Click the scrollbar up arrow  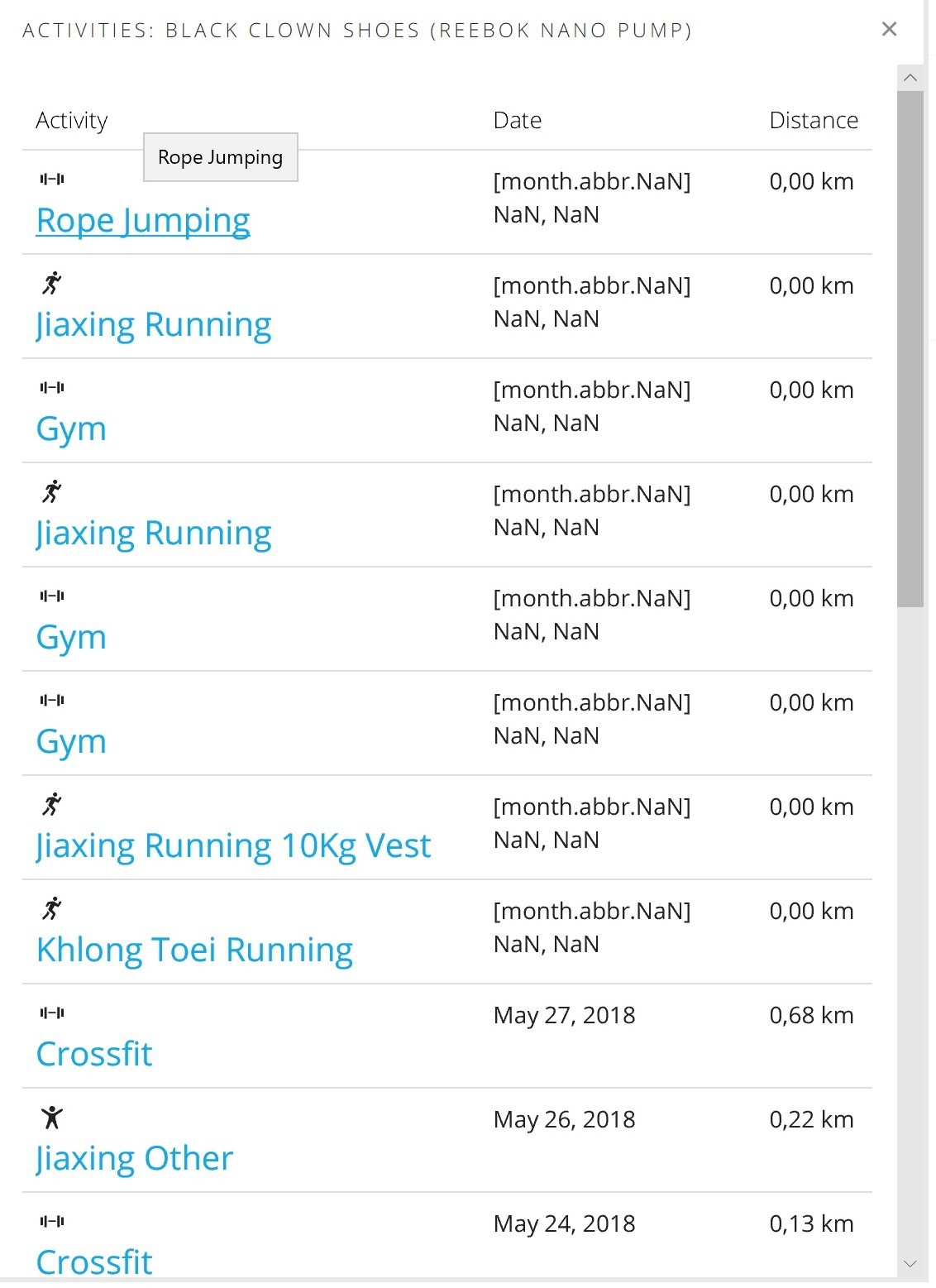910,78
